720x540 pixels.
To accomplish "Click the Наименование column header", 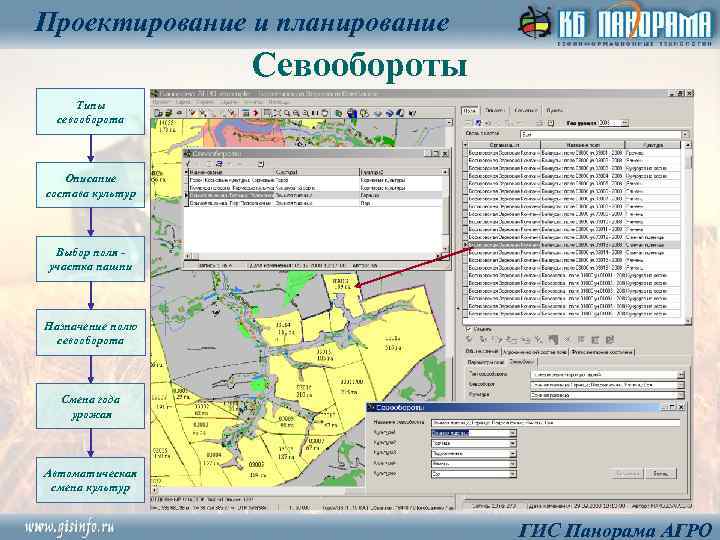I will point(231,172).
